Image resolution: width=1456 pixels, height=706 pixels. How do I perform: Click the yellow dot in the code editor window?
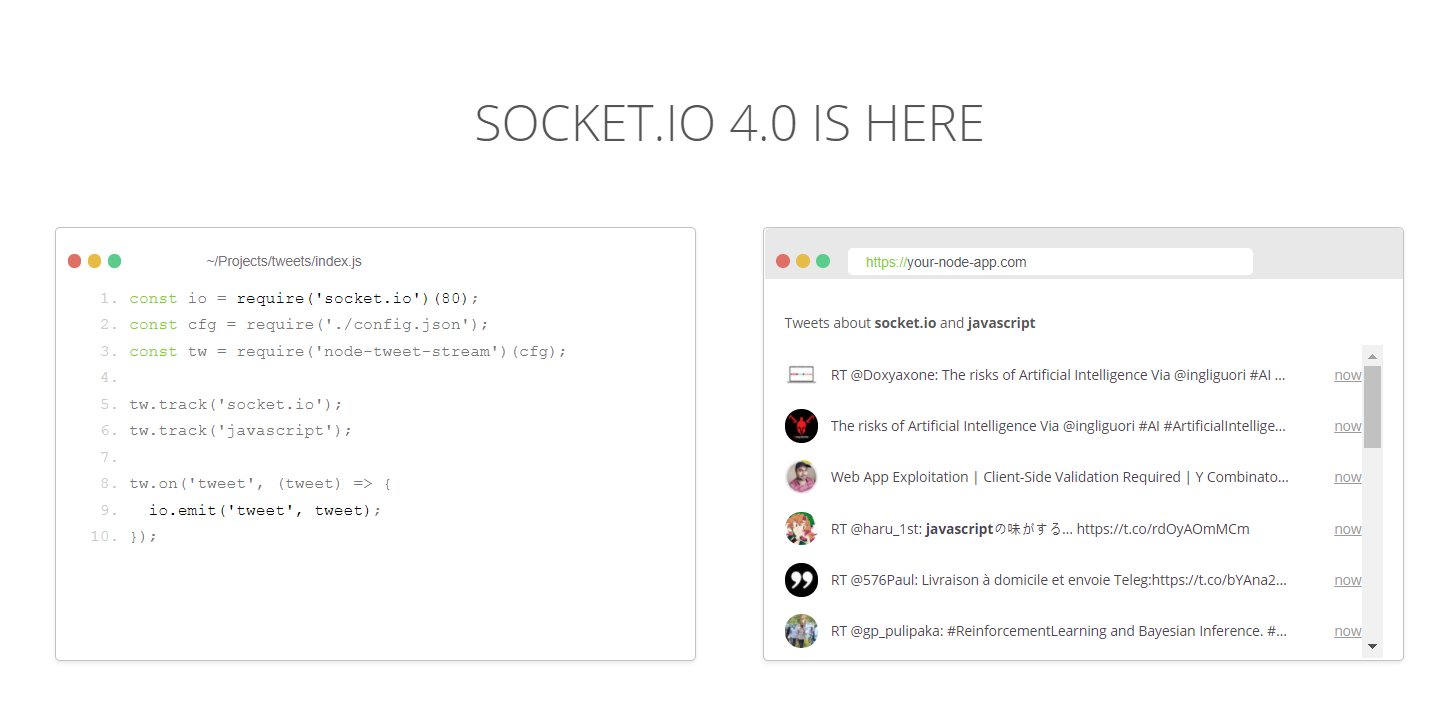tap(95, 261)
